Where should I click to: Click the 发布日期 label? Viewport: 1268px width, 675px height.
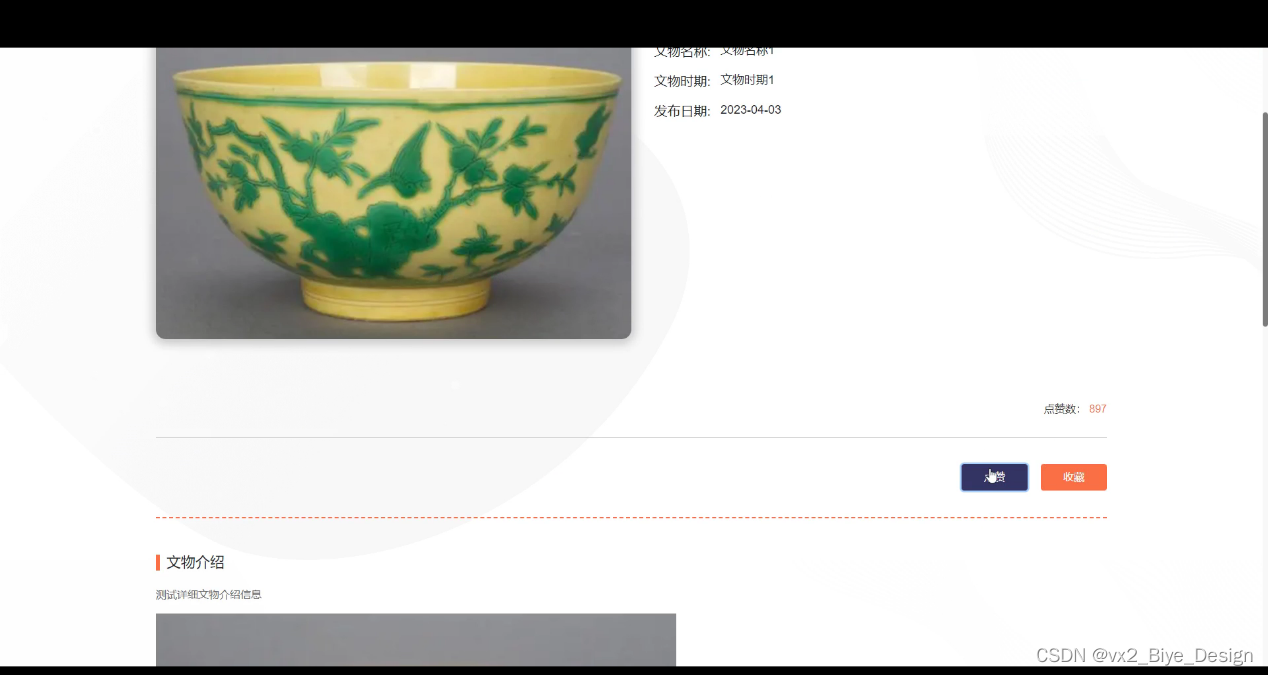pyautogui.click(x=681, y=111)
